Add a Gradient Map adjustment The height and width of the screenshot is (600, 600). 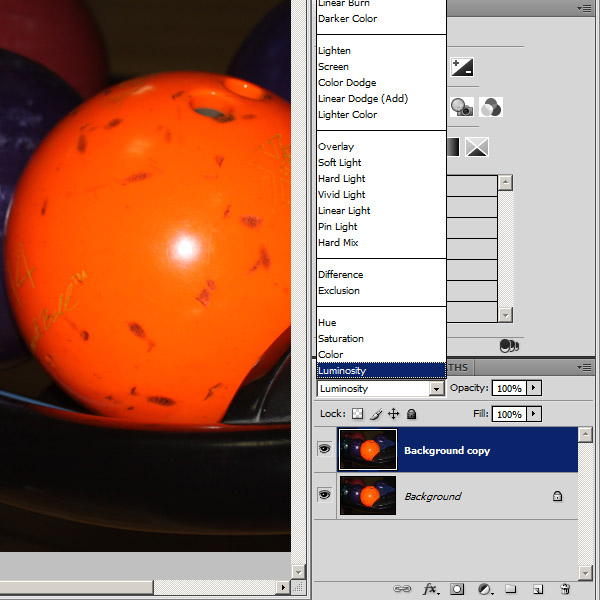(x=453, y=147)
